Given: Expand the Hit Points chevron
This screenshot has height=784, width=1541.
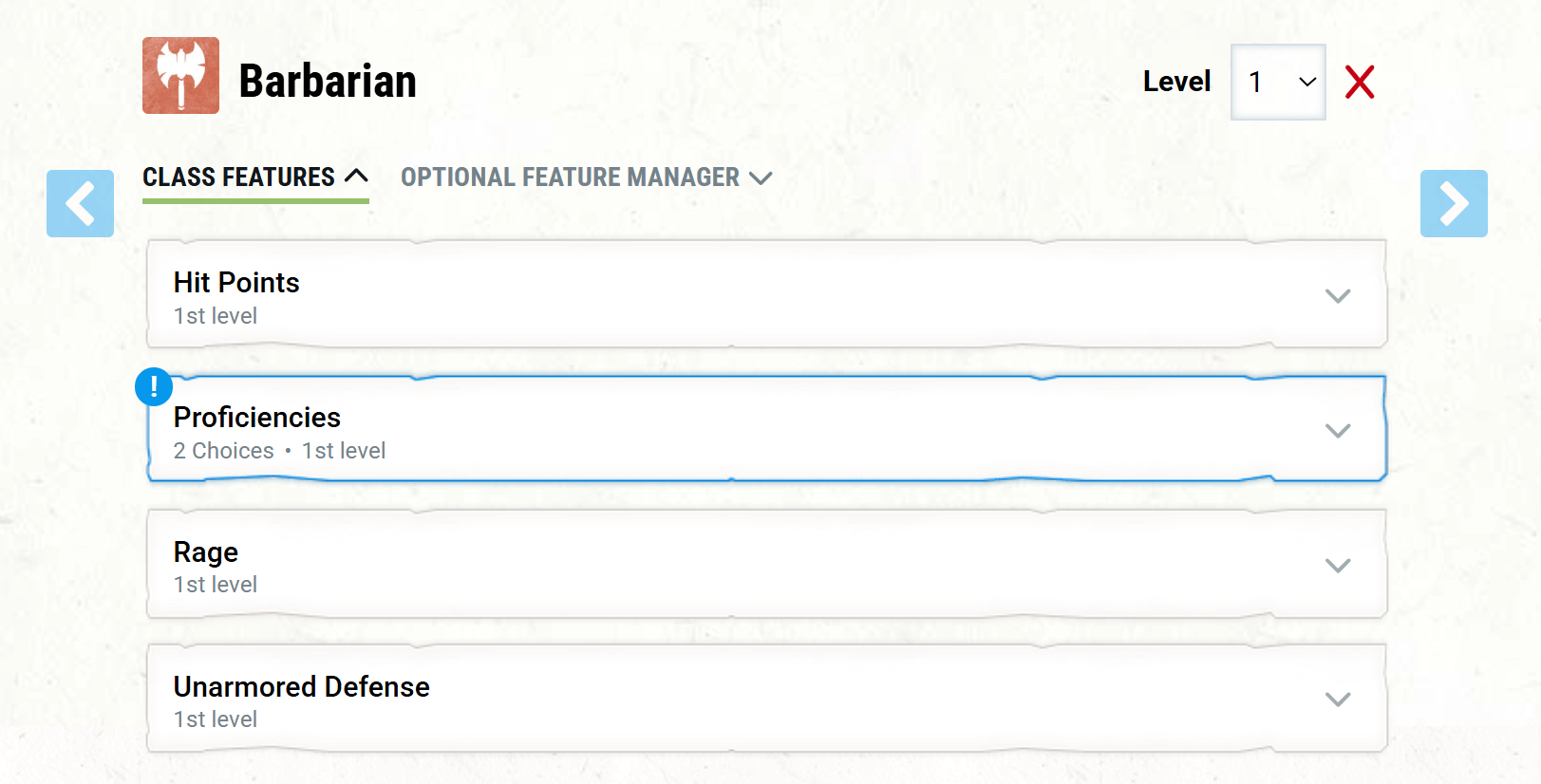Looking at the screenshot, I should (x=1337, y=296).
